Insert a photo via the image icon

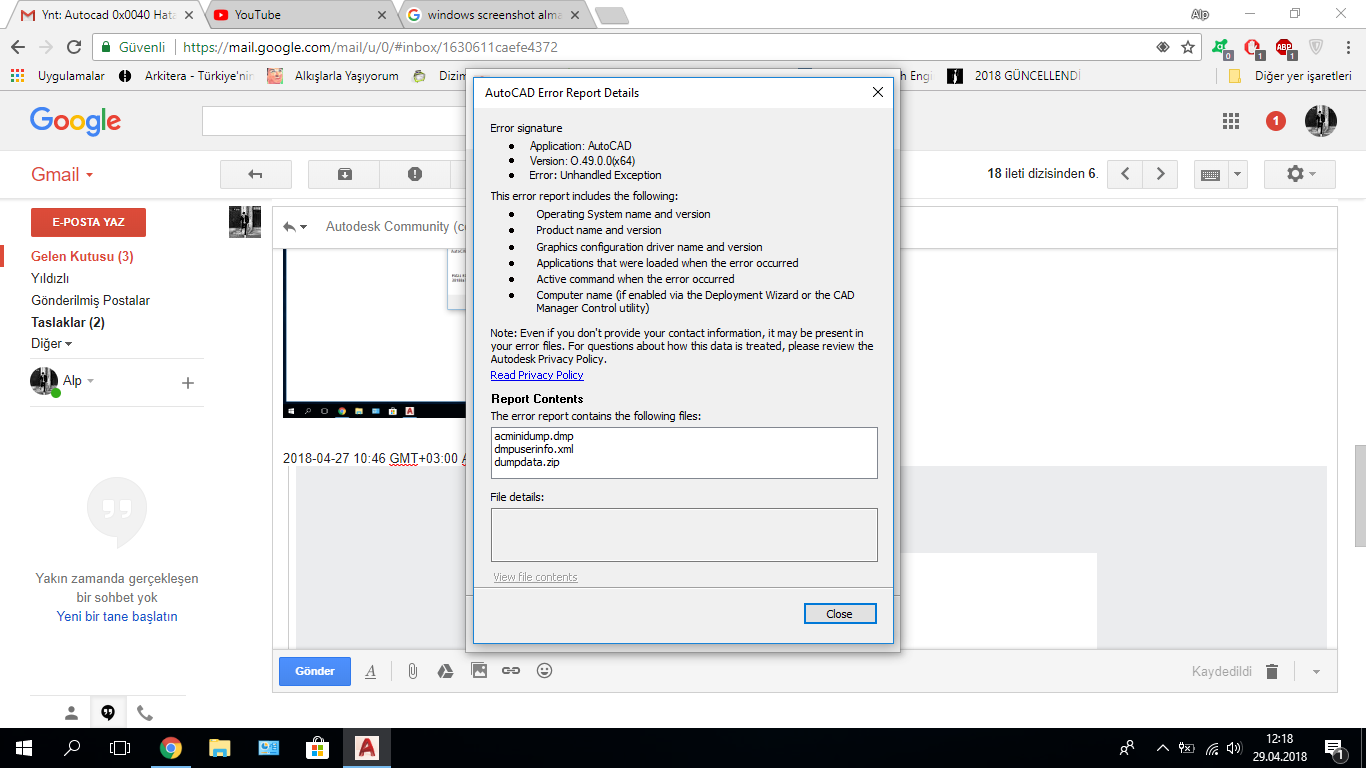point(479,671)
